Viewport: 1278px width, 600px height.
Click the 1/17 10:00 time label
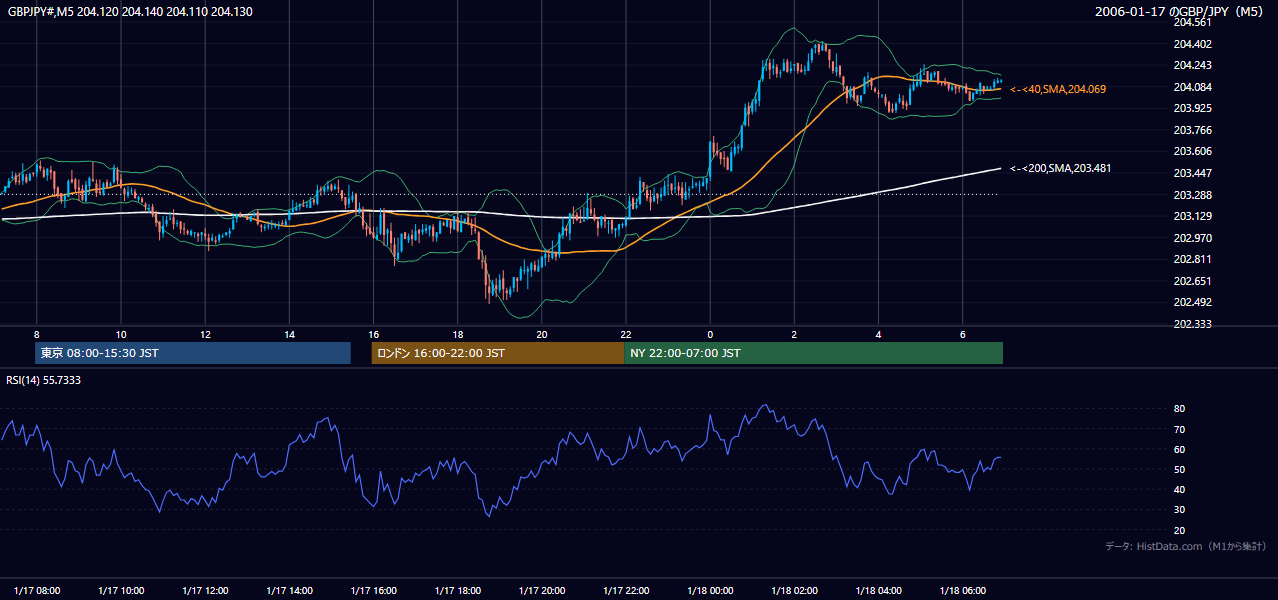click(122, 590)
